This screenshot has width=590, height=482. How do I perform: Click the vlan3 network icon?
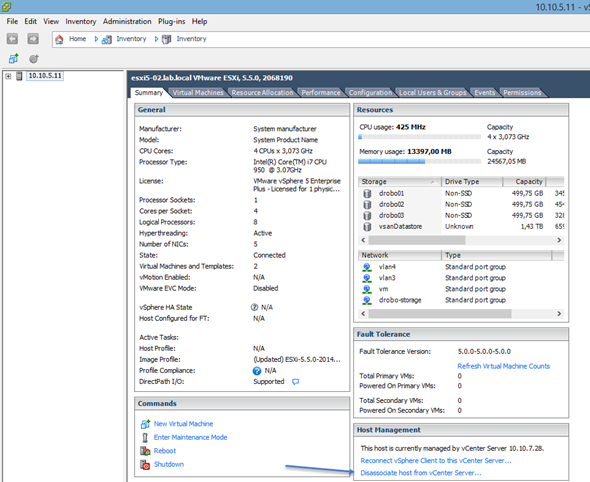tap(366, 278)
